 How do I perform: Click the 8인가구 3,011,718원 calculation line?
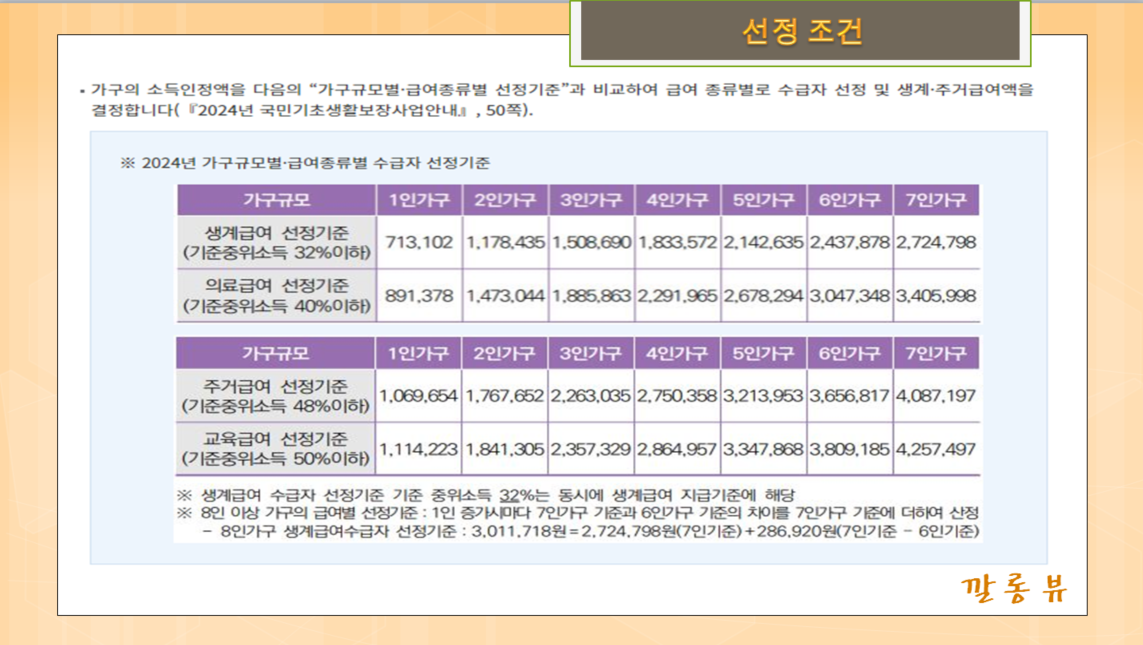pyautogui.click(x=590, y=531)
